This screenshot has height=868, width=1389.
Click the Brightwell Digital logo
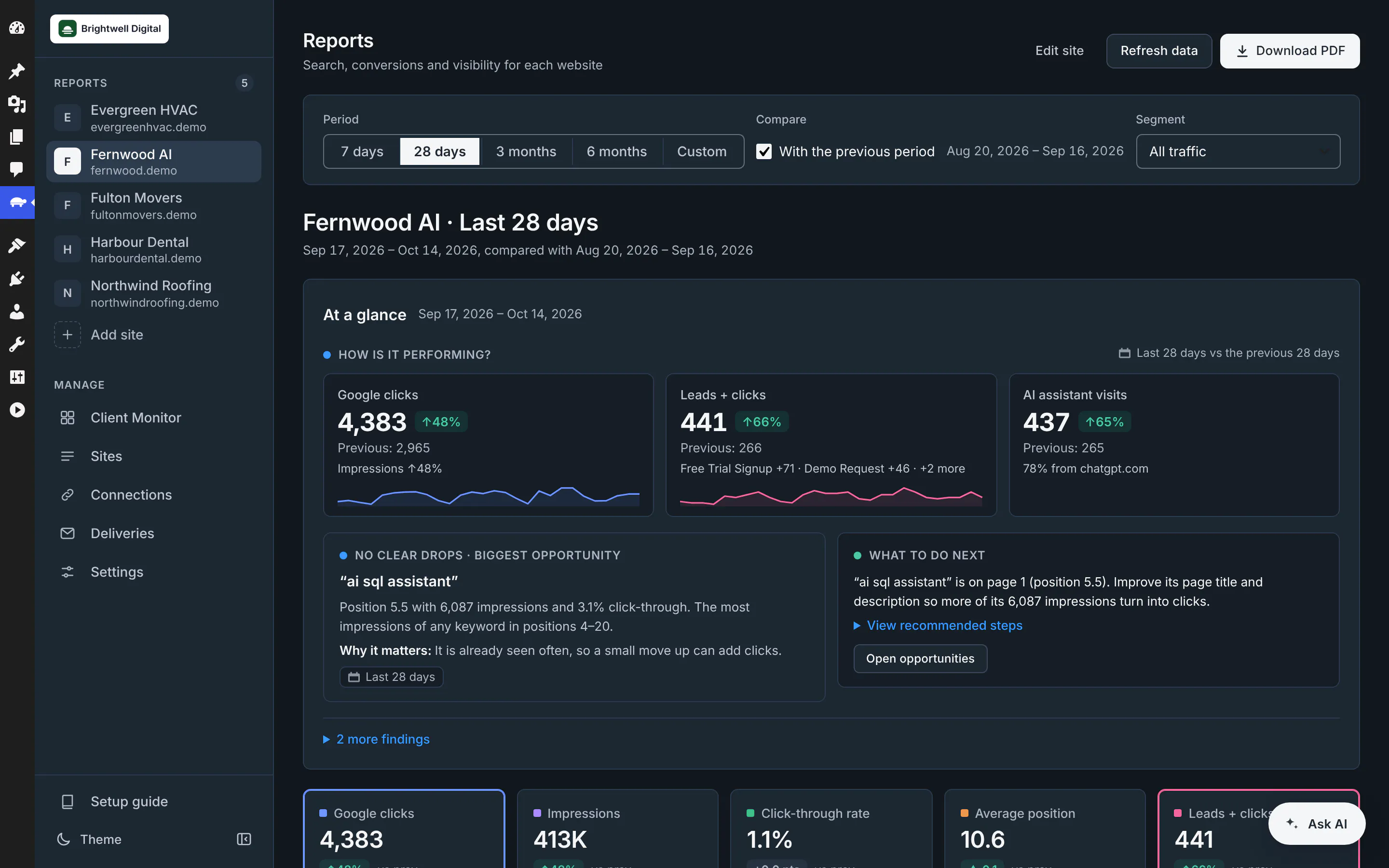[109, 29]
